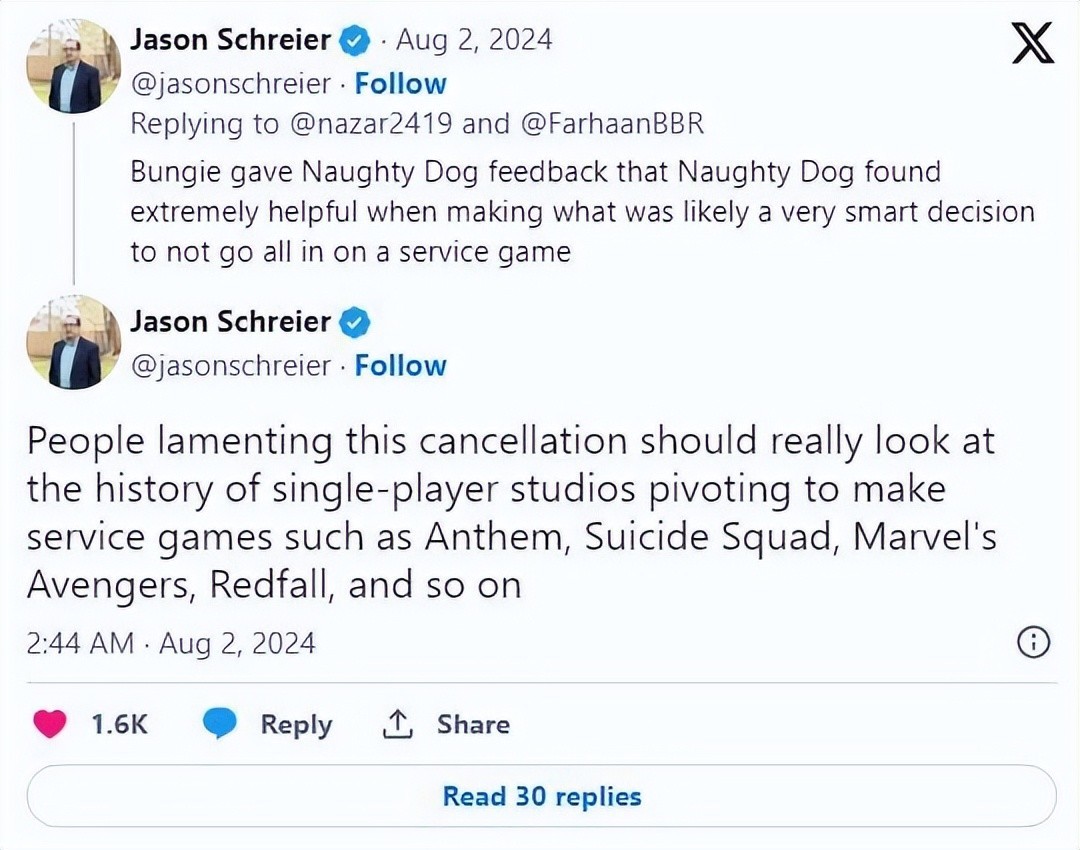Click the Aug 2, 2024 date in the first tweet header

coord(474,41)
